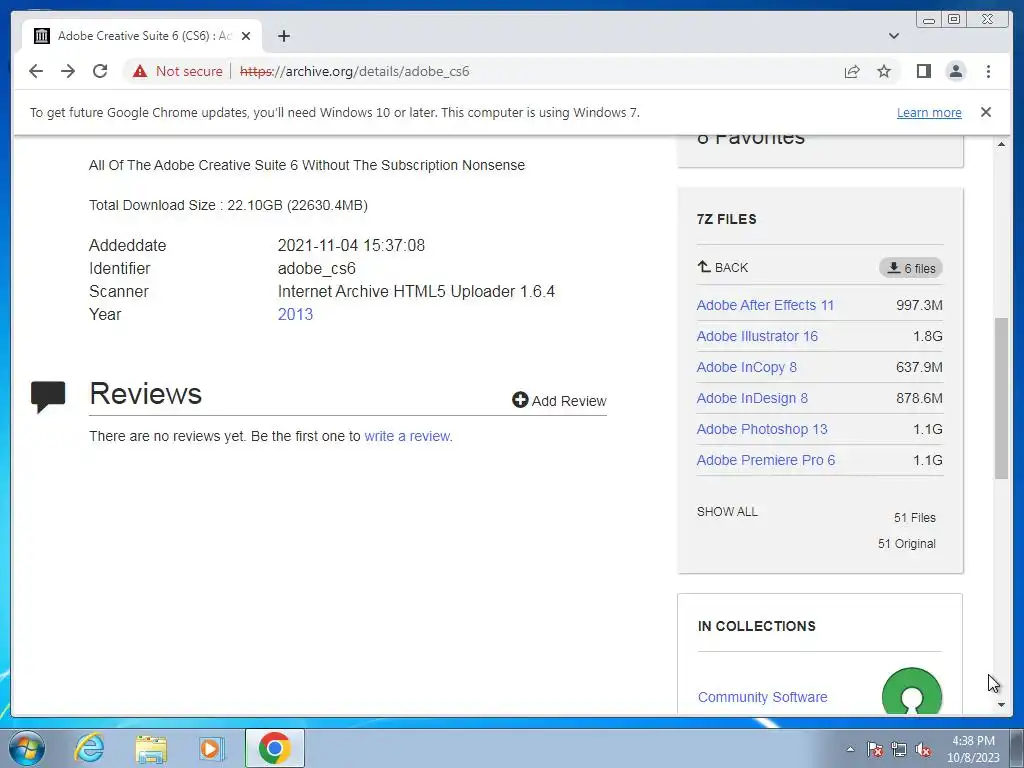The width and height of the screenshot is (1024, 768).
Task: Reload the archive.org page
Action: click(100, 71)
